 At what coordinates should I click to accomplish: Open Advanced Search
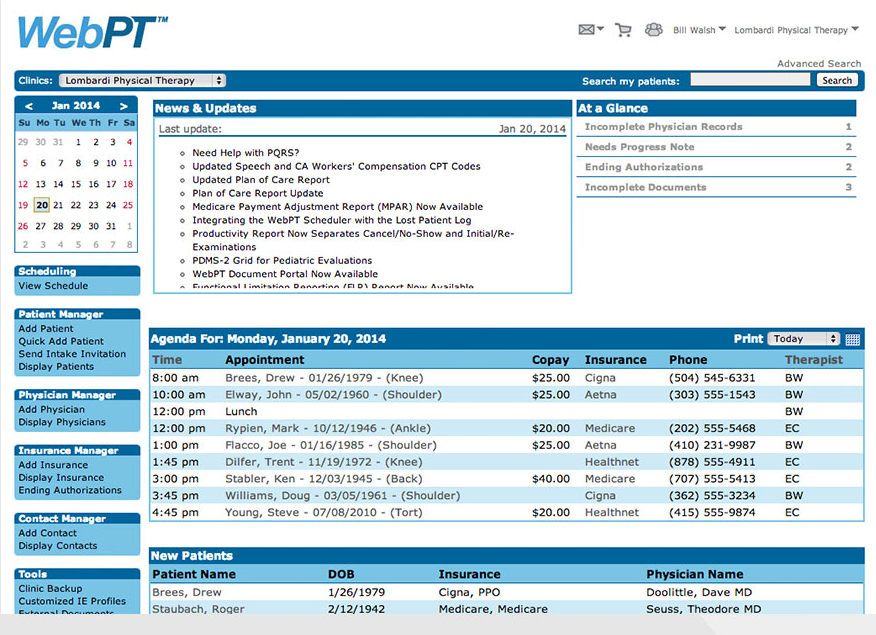[818, 63]
